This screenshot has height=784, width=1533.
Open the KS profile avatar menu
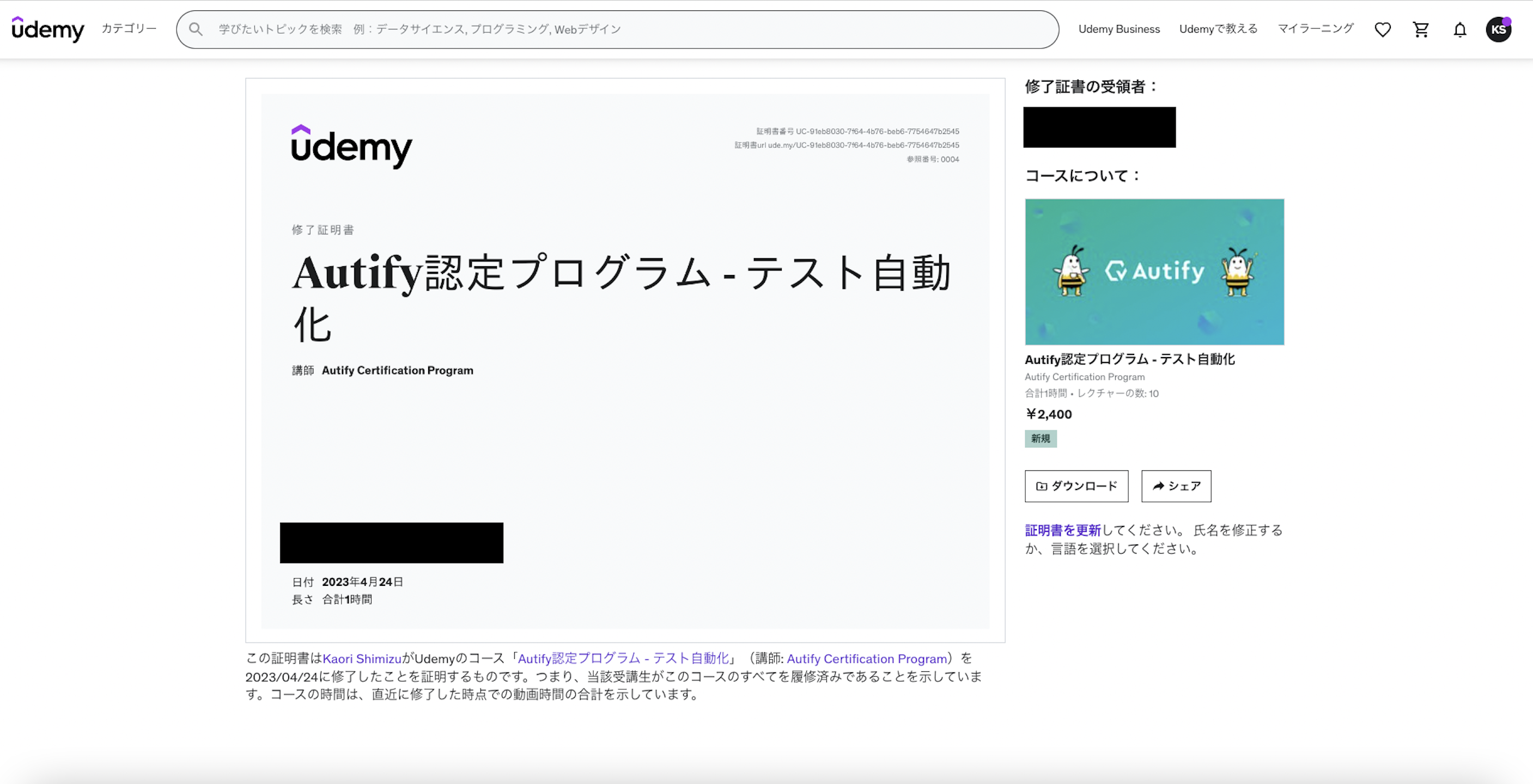tap(1498, 29)
